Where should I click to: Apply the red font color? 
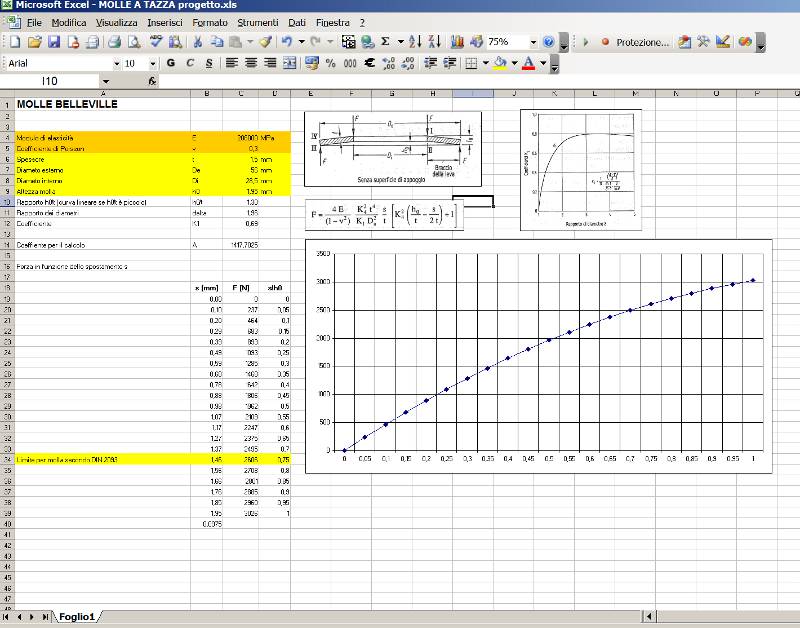(529, 63)
